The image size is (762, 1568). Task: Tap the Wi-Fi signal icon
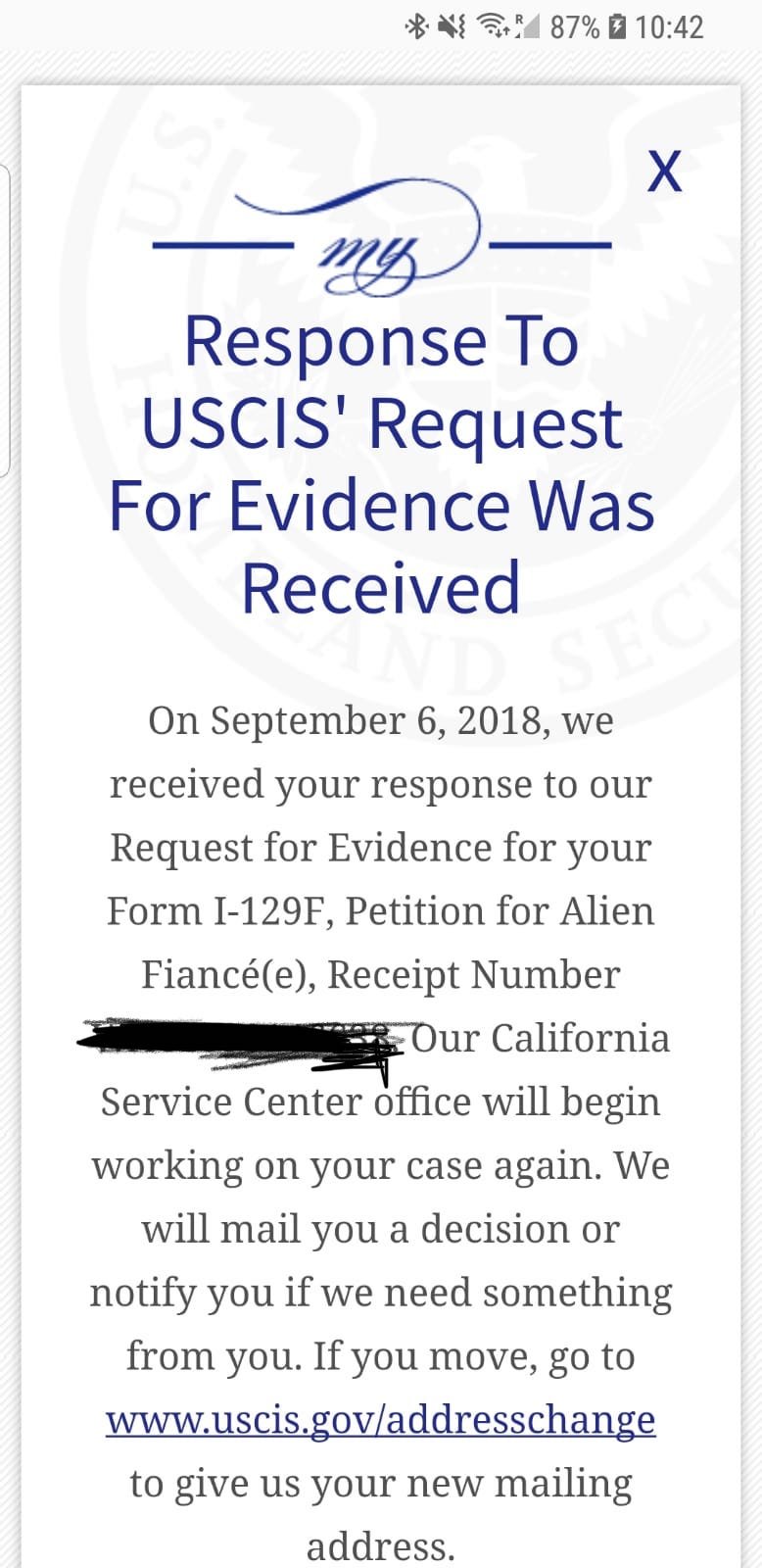point(490,26)
